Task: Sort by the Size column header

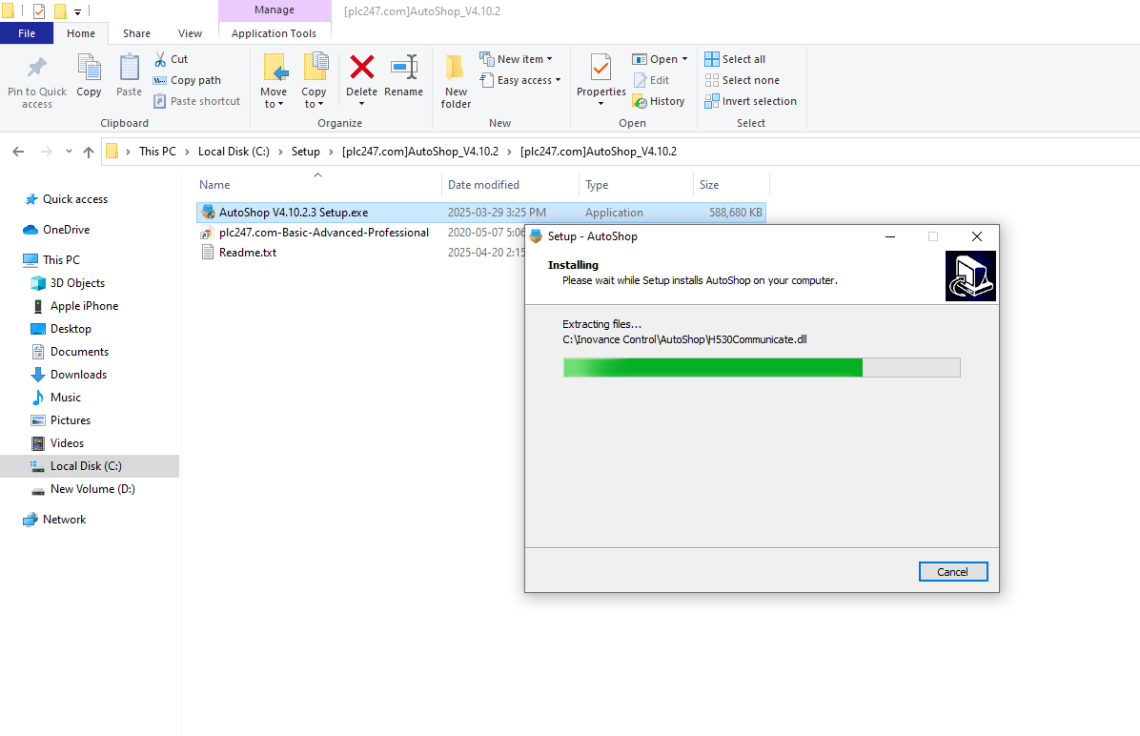Action: coord(731,185)
